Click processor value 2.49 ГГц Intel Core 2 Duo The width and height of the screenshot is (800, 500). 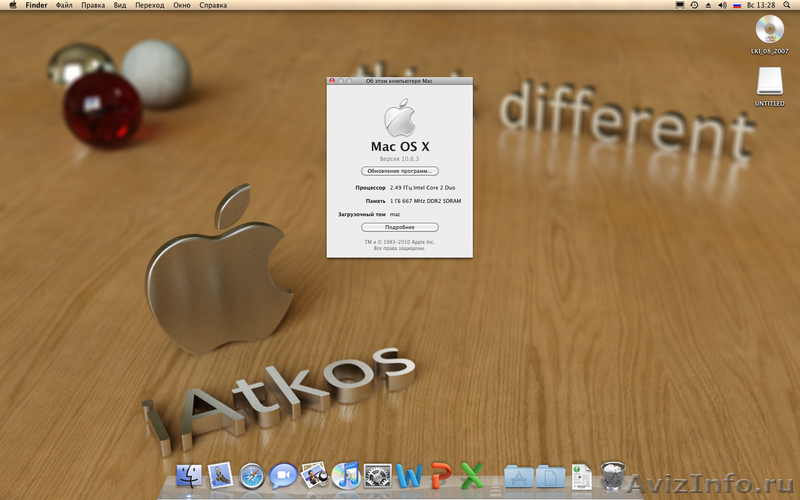(x=422, y=188)
